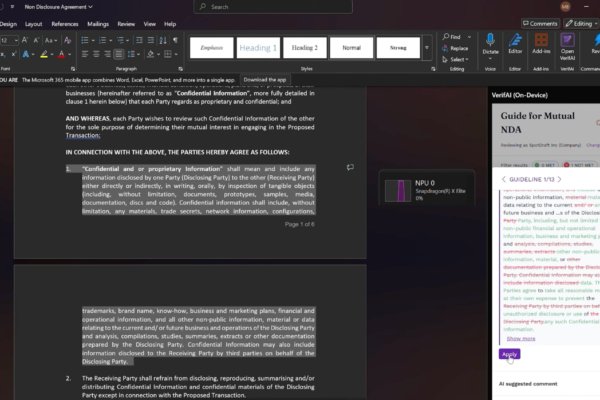Image resolution: width=600 pixels, height=400 pixels.
Task: Open the Add-ins button
Action: [x=541, y=42]
